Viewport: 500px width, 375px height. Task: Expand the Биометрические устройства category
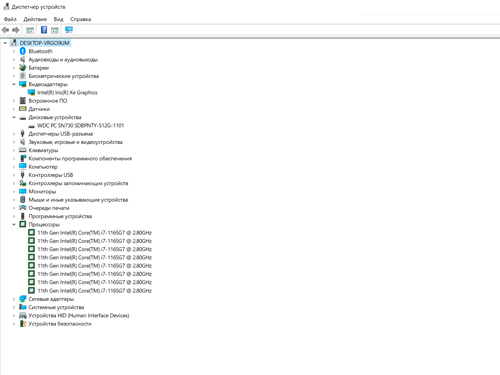[x=14, y=76]
